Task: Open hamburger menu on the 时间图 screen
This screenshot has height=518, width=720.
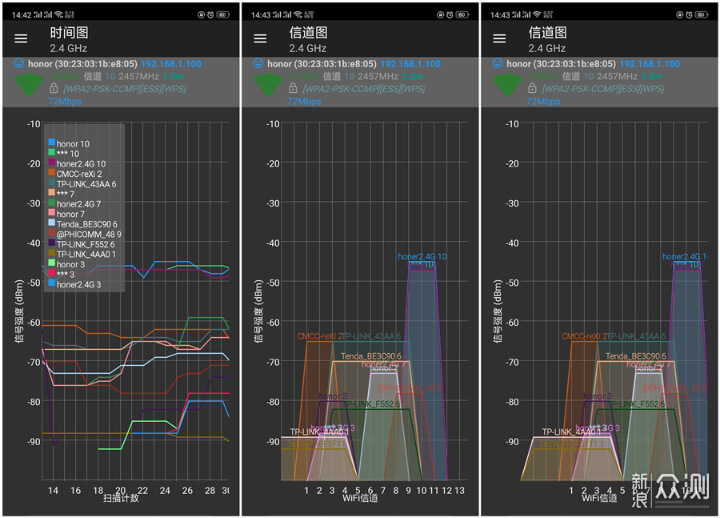Action: (21, 39)
